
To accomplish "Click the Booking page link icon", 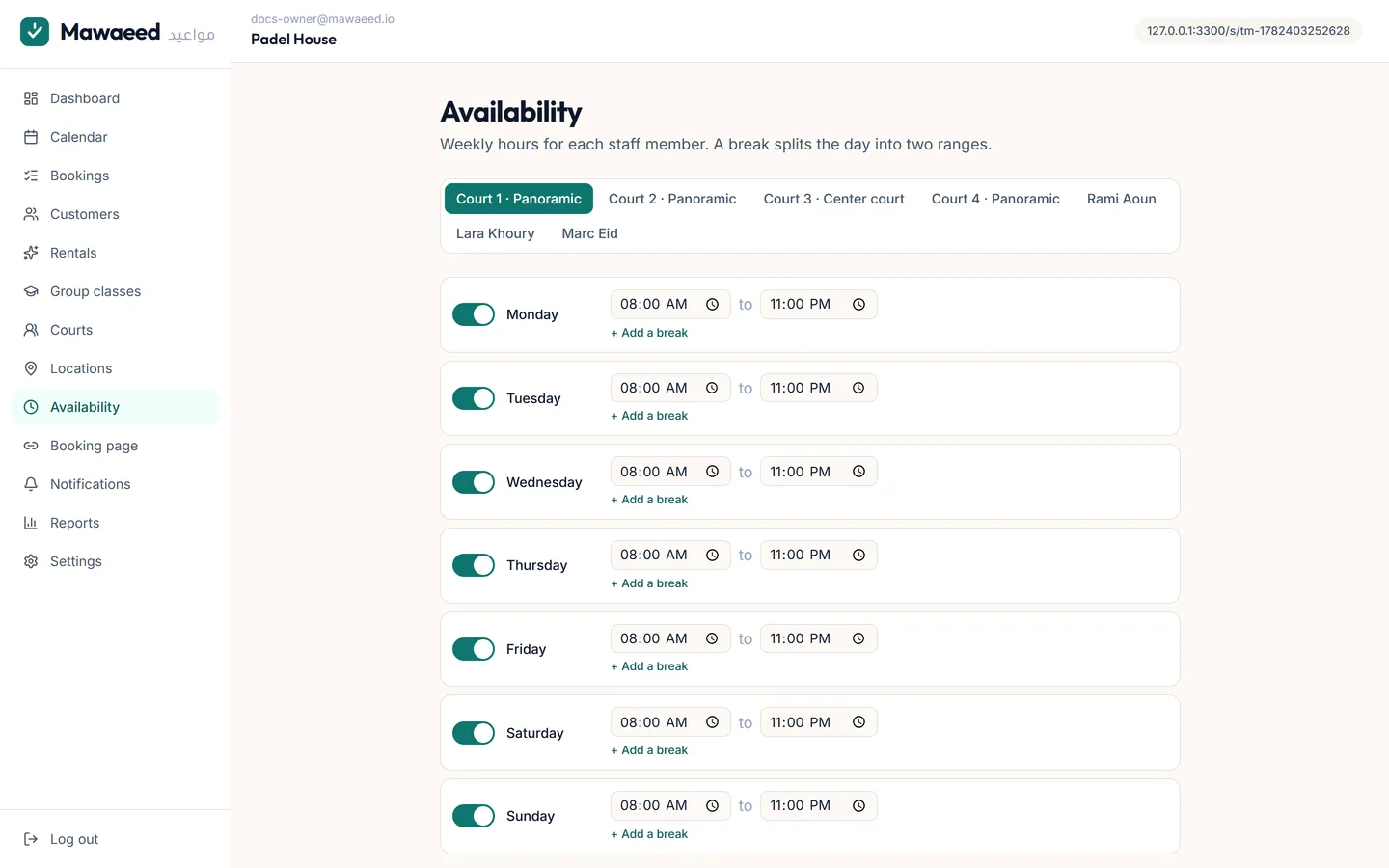I will 31,446.
